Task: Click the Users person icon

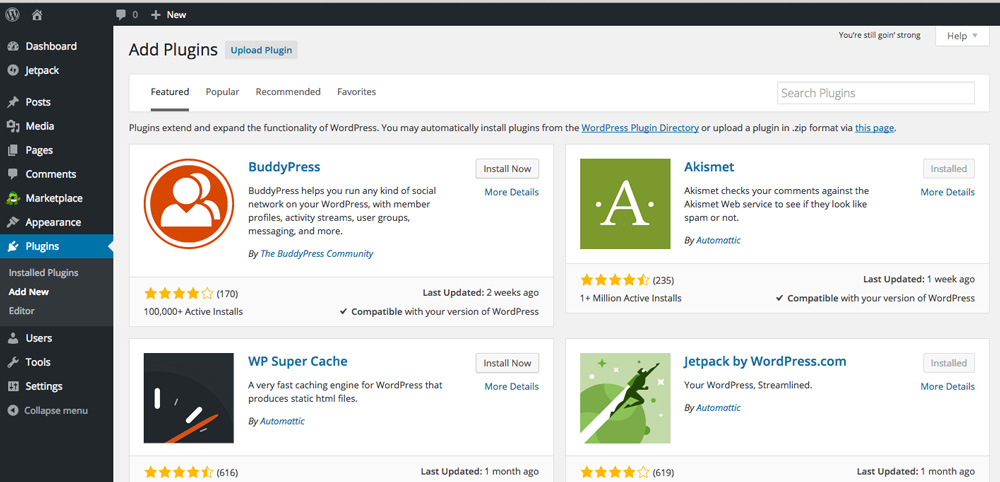Action: (x=13, y=338)
